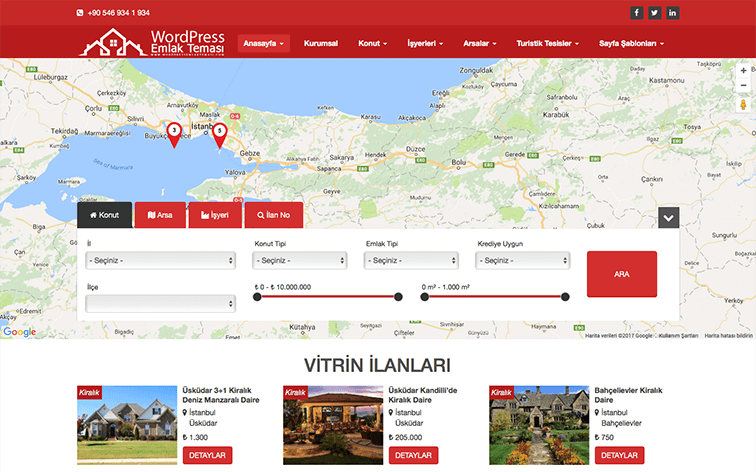Collapse the search panel with chevron button
The height and width of the screenshot is (472, 756).
point(668,218)
